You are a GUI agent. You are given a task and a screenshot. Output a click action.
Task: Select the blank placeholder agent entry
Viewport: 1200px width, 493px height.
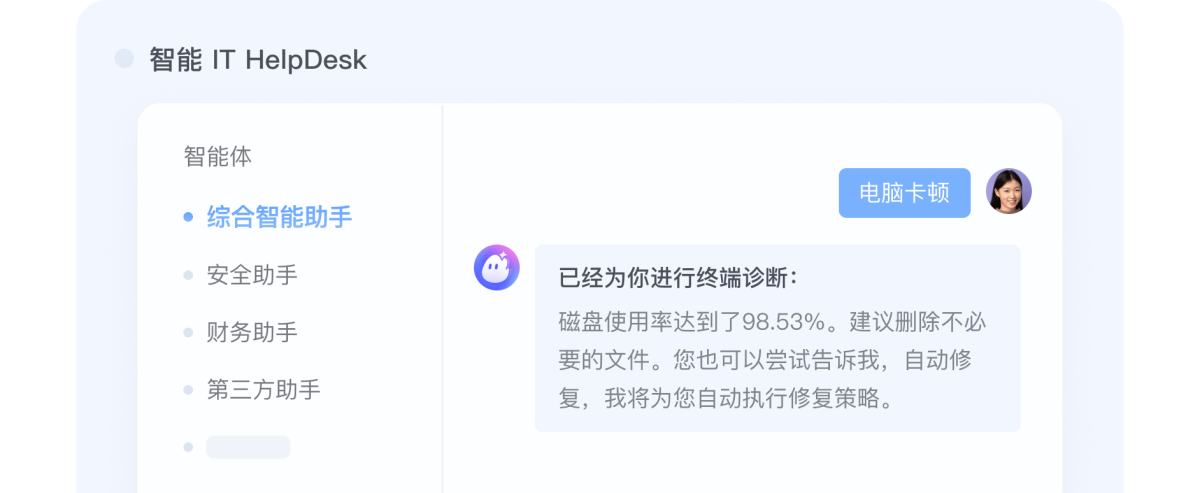(248, 447)
